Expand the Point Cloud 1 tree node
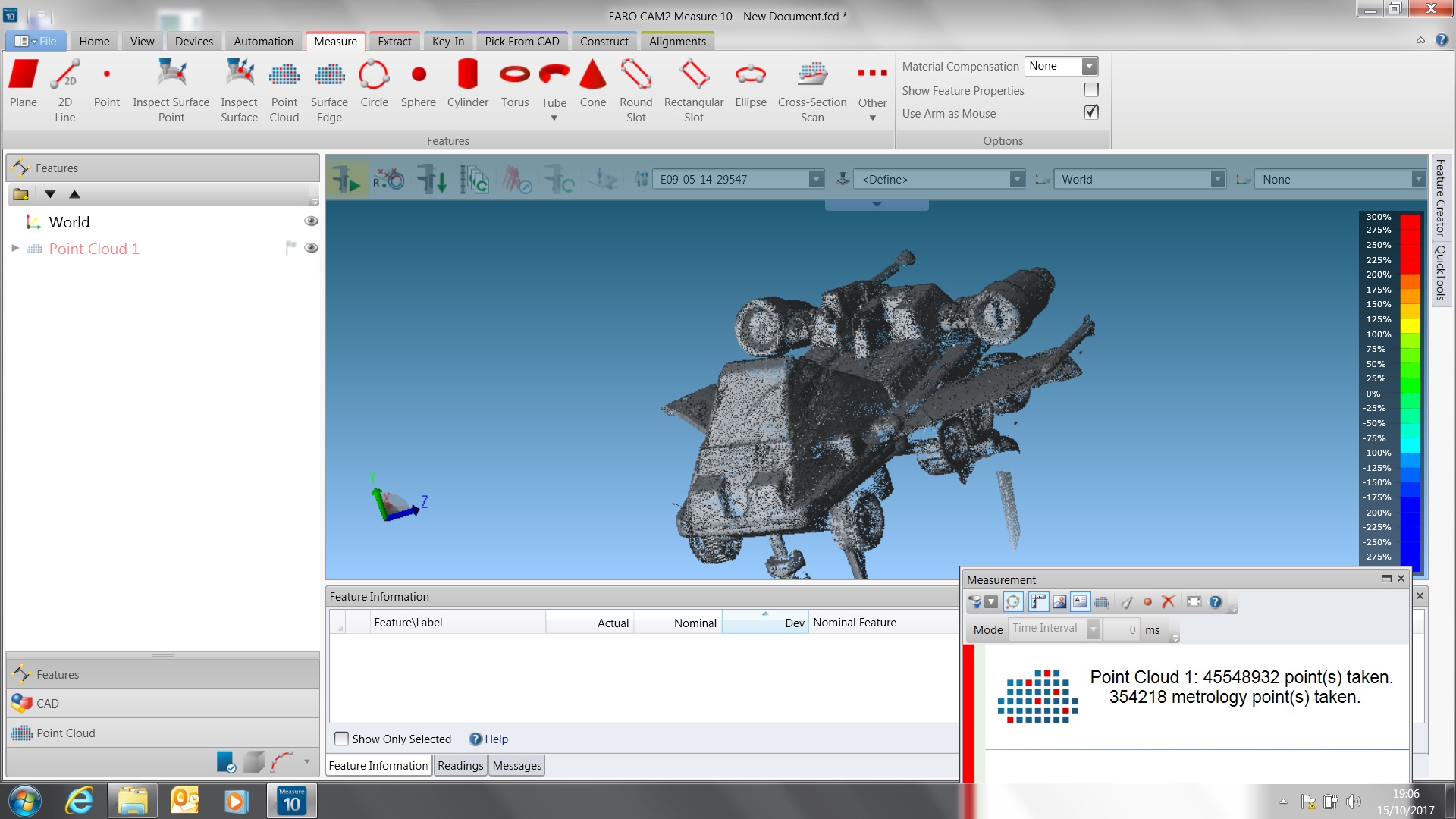Image resolution: width=1456 pixels, height=819 pixels. click(x=15, y=248)
